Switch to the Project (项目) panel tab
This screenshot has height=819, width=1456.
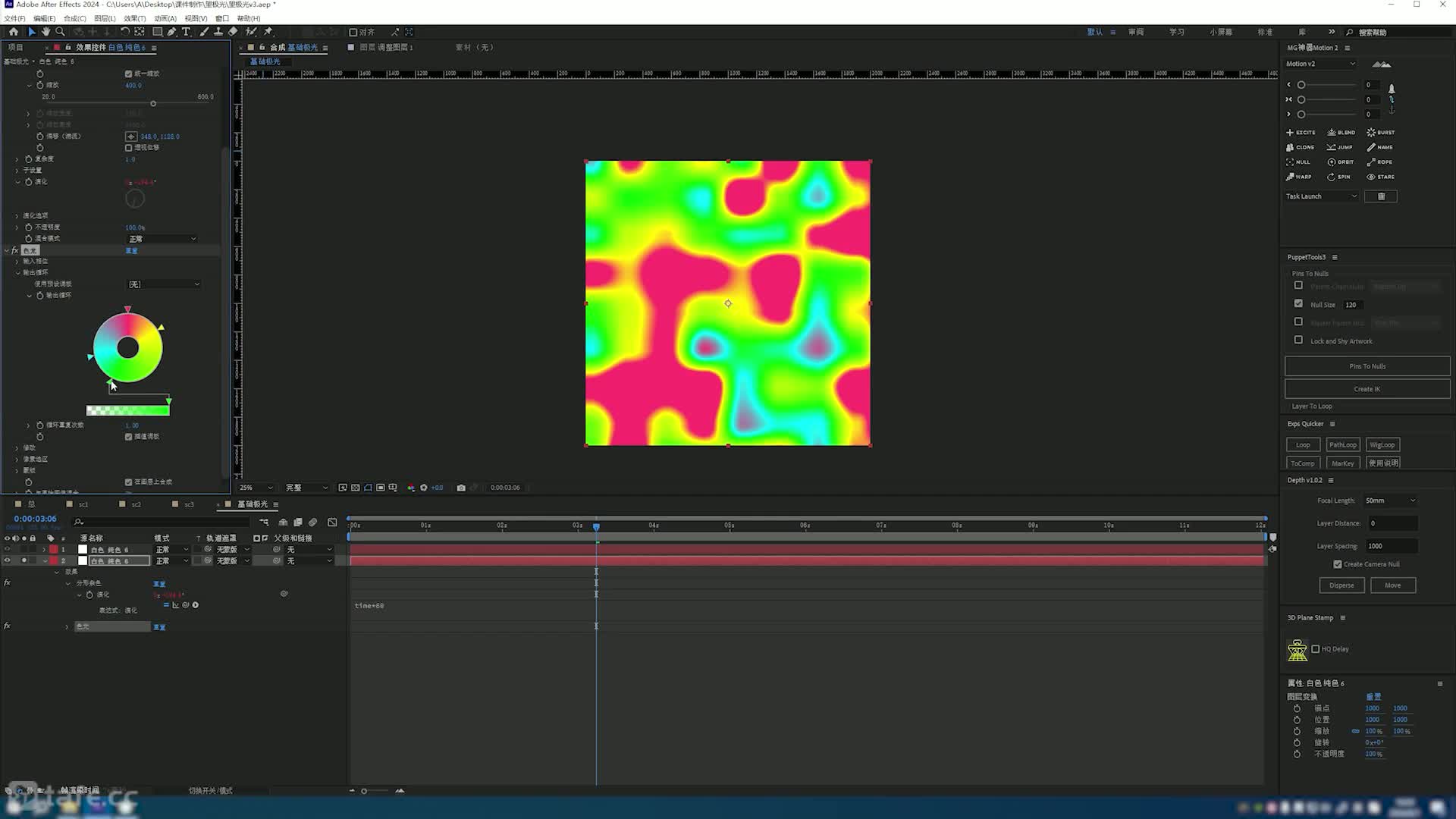click(15, 47)
